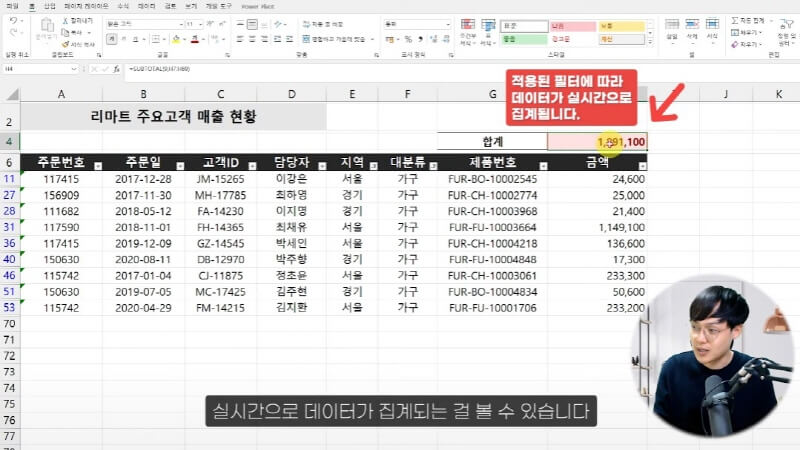Open the font color dropdown arrow
800x450 pixels.
point(203,39)
